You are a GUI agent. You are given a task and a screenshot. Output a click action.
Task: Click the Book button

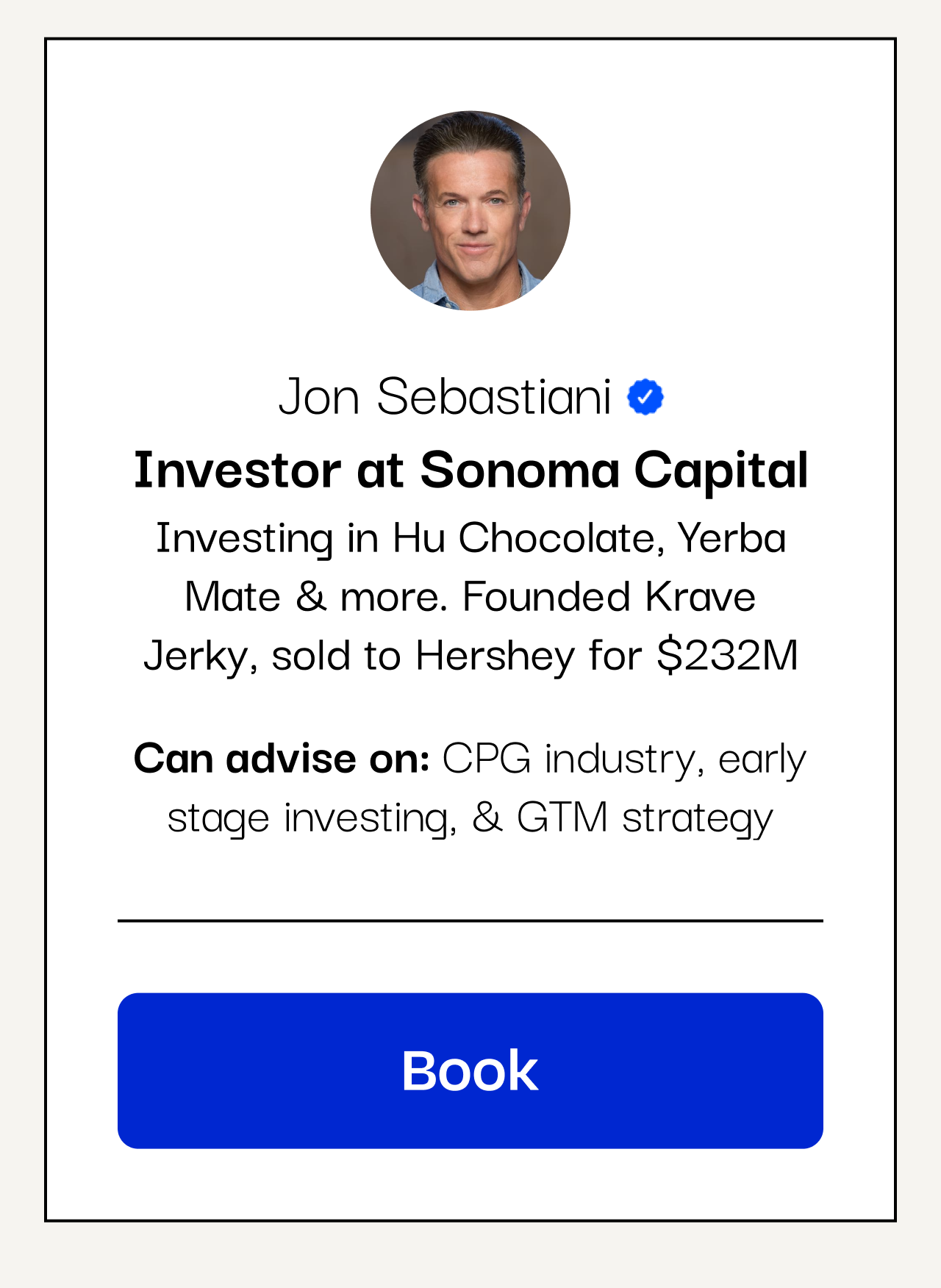[x=470, y=1070]
